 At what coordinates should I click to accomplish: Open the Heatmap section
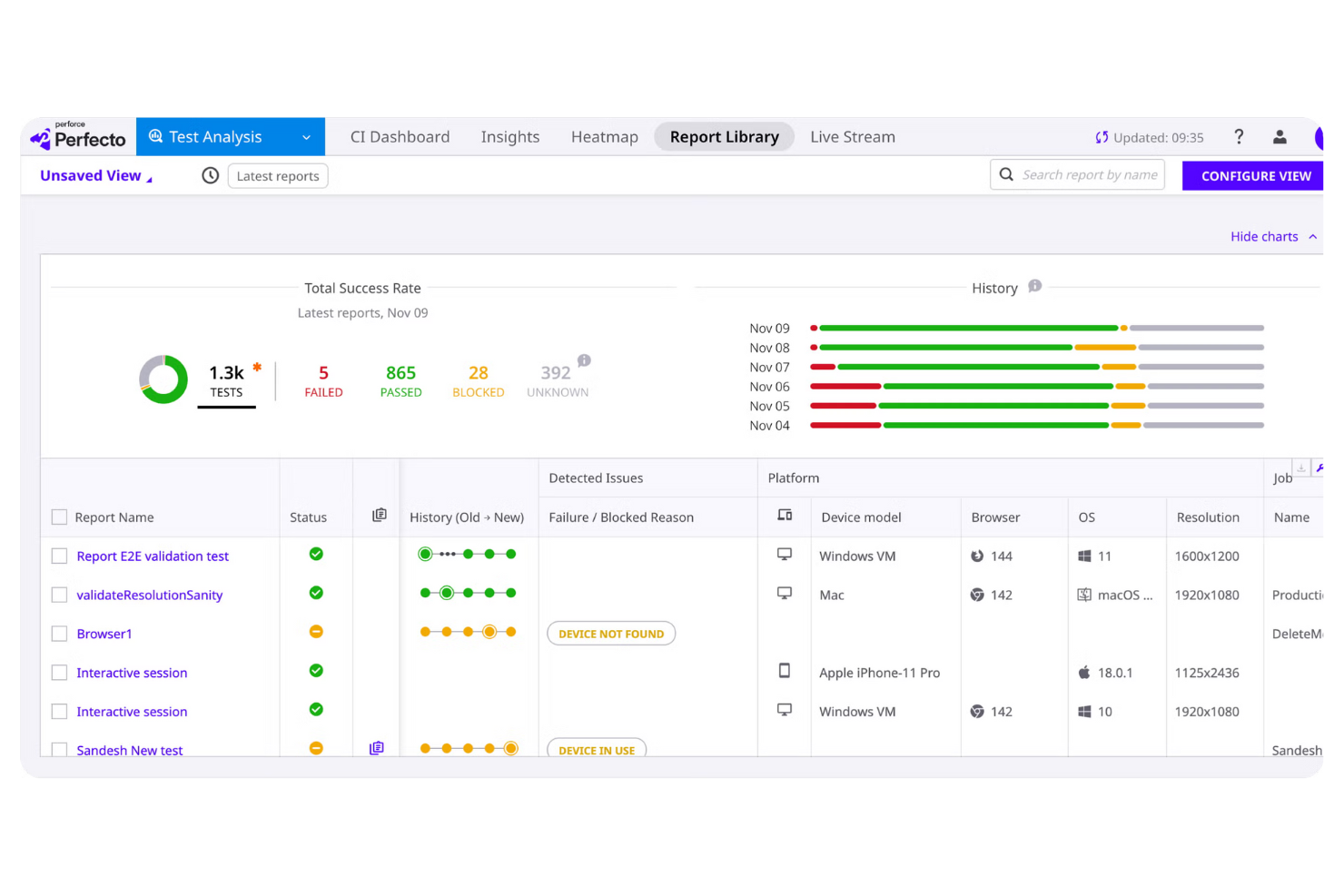[x=604, y=136]
